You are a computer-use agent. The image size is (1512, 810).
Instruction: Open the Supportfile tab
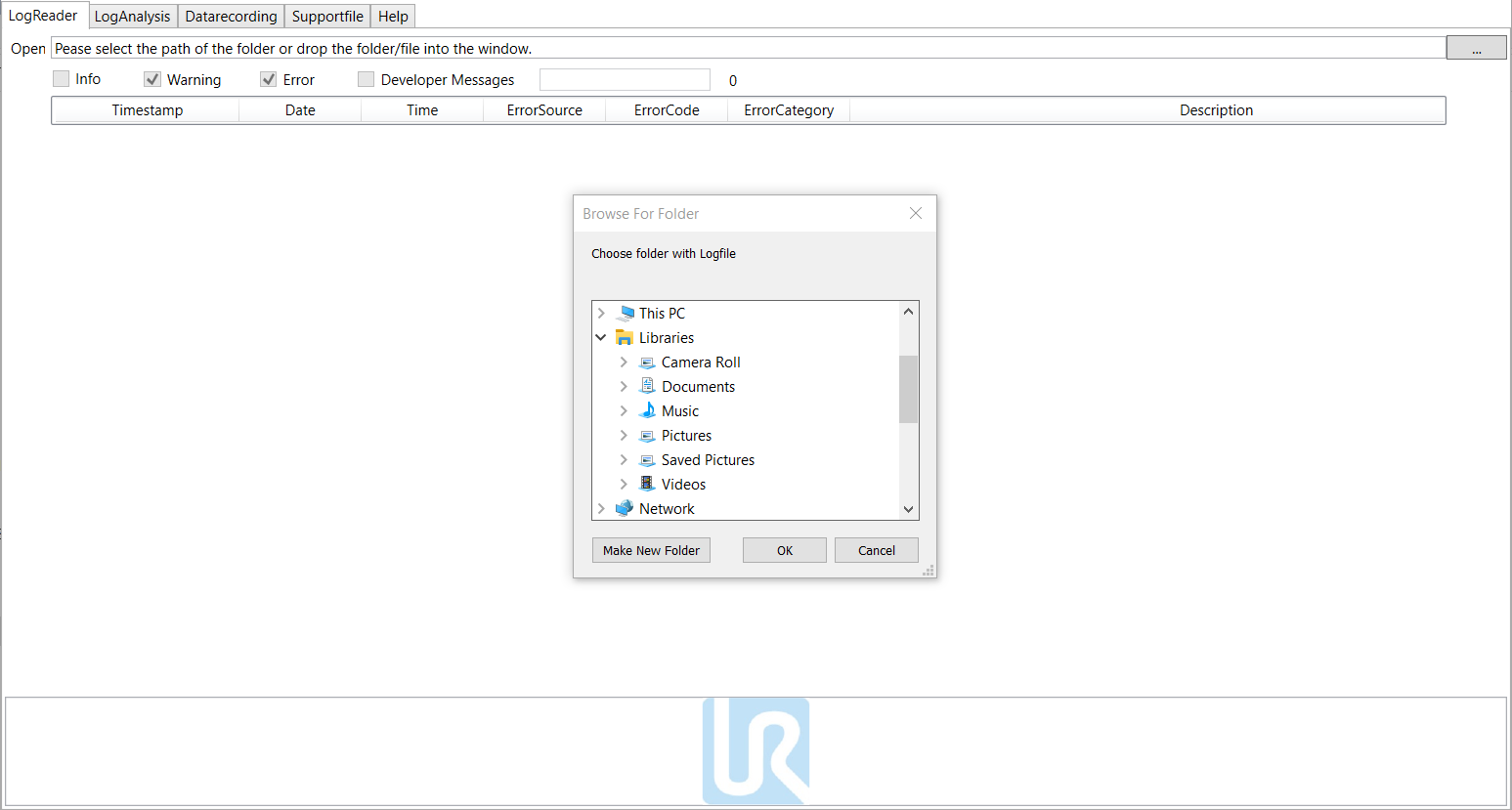click(x=327, y=17)
